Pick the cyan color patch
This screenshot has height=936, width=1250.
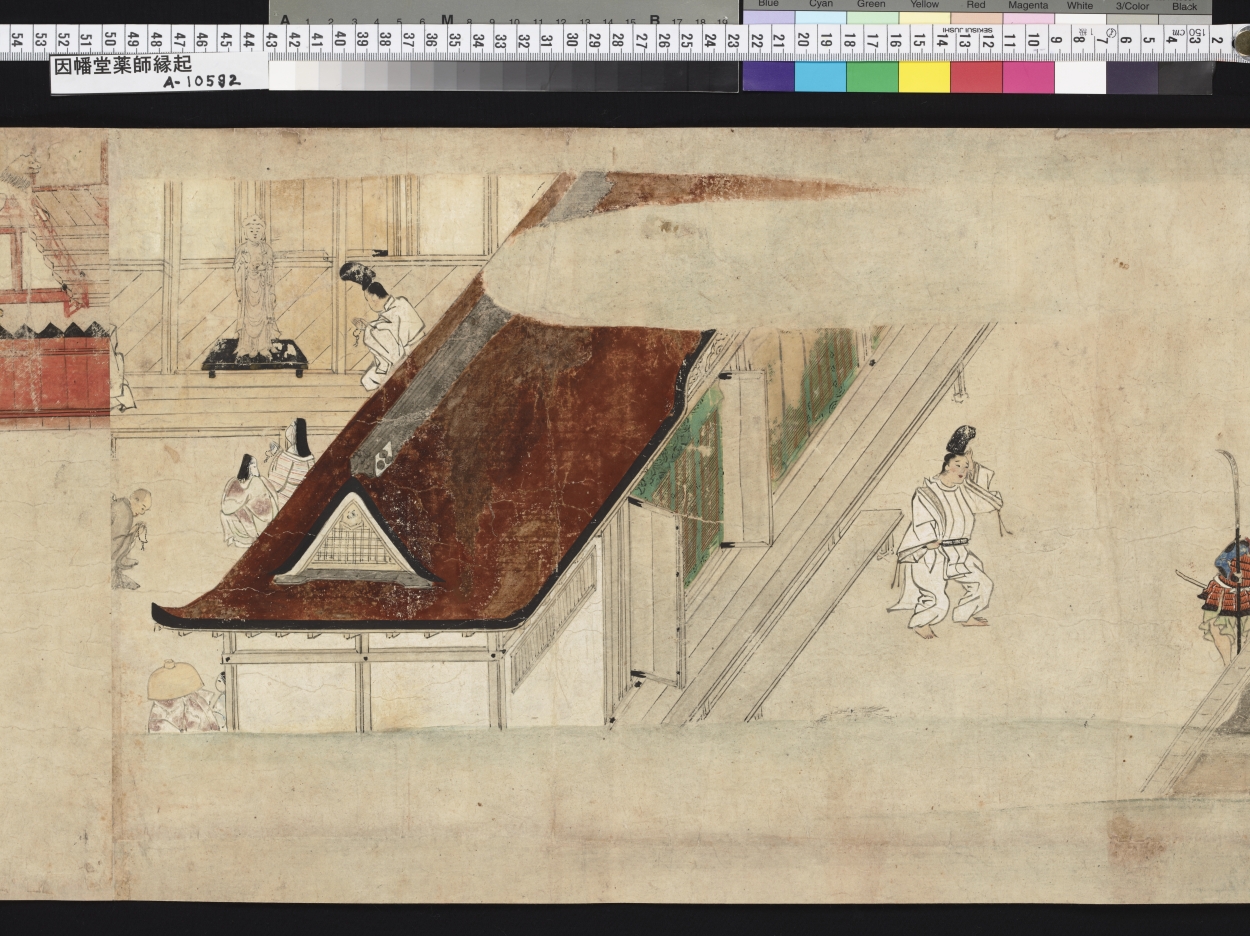click(x=820, y=77)
